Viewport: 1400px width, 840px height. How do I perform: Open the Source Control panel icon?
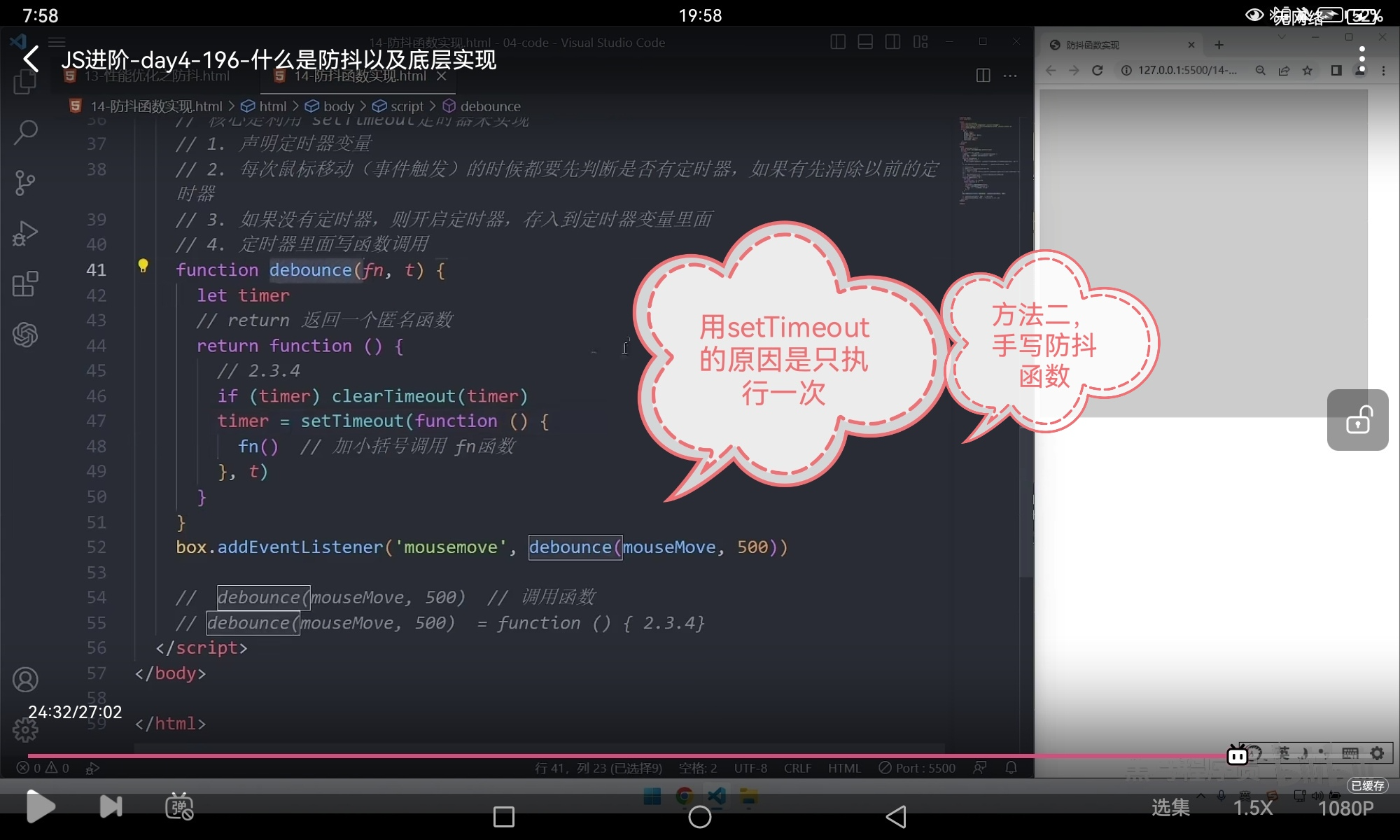point(25,183)
